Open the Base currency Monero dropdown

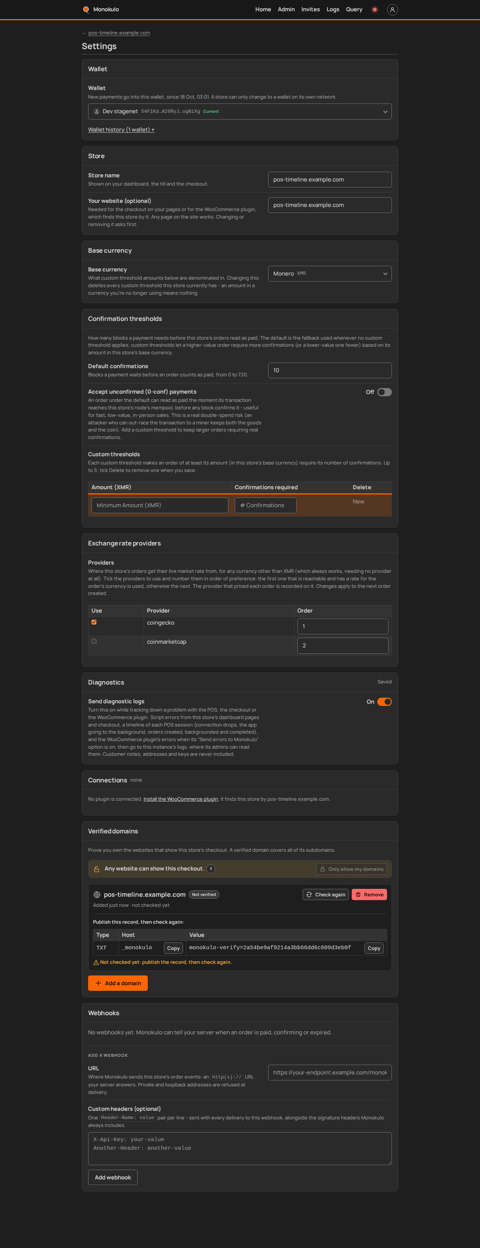pos(330,274)
